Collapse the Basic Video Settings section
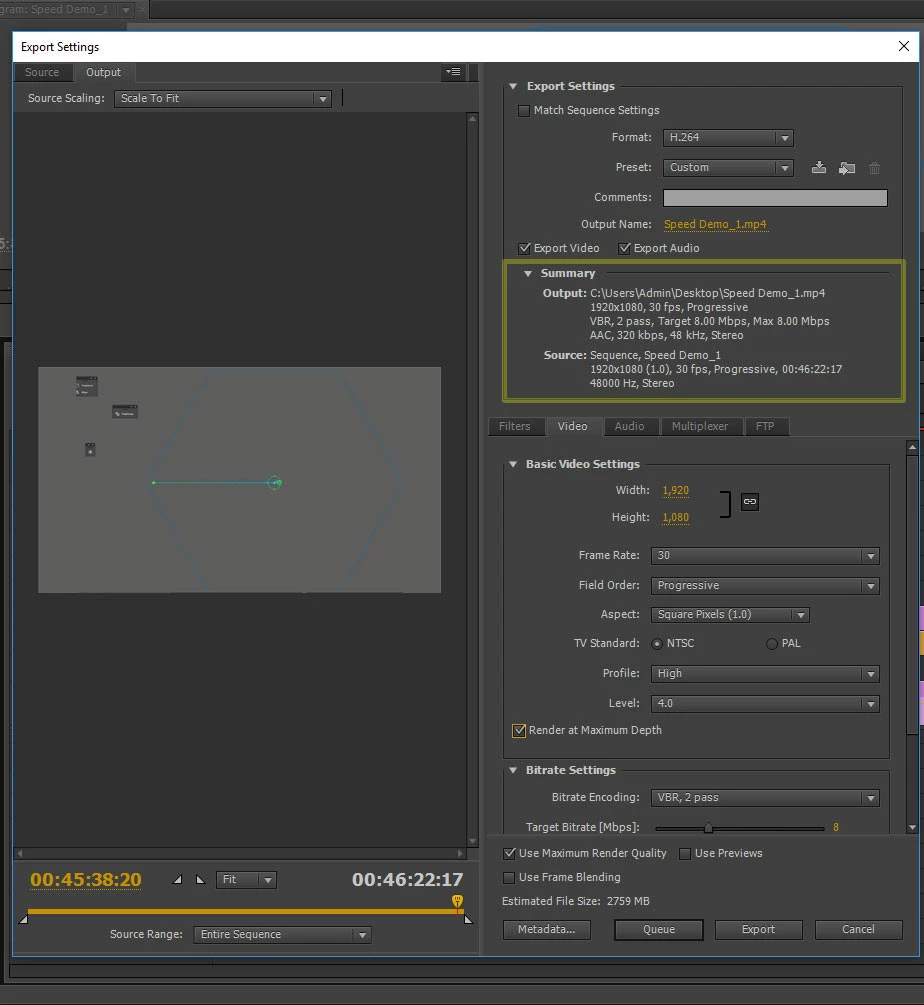This screenshot has width=924, height=1005. [x=513, y=464]
